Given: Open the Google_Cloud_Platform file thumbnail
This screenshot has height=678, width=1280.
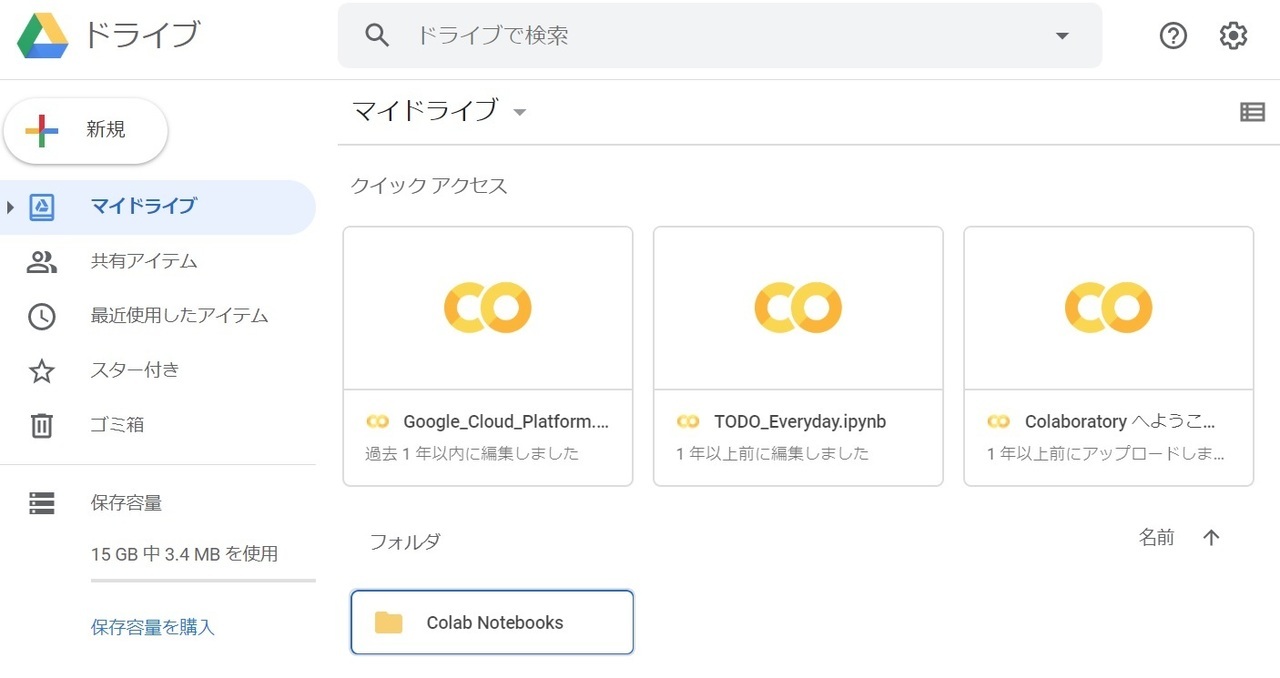Looking at the screenshot, I should (488, 308).
